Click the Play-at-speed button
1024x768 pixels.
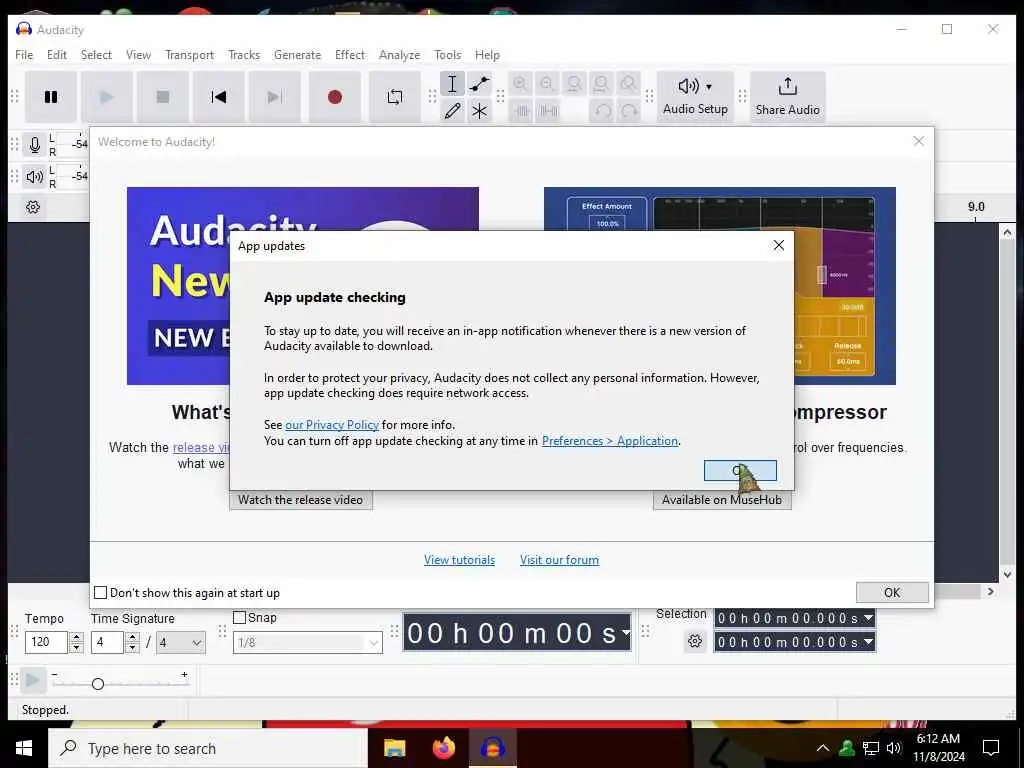point(32,680)
